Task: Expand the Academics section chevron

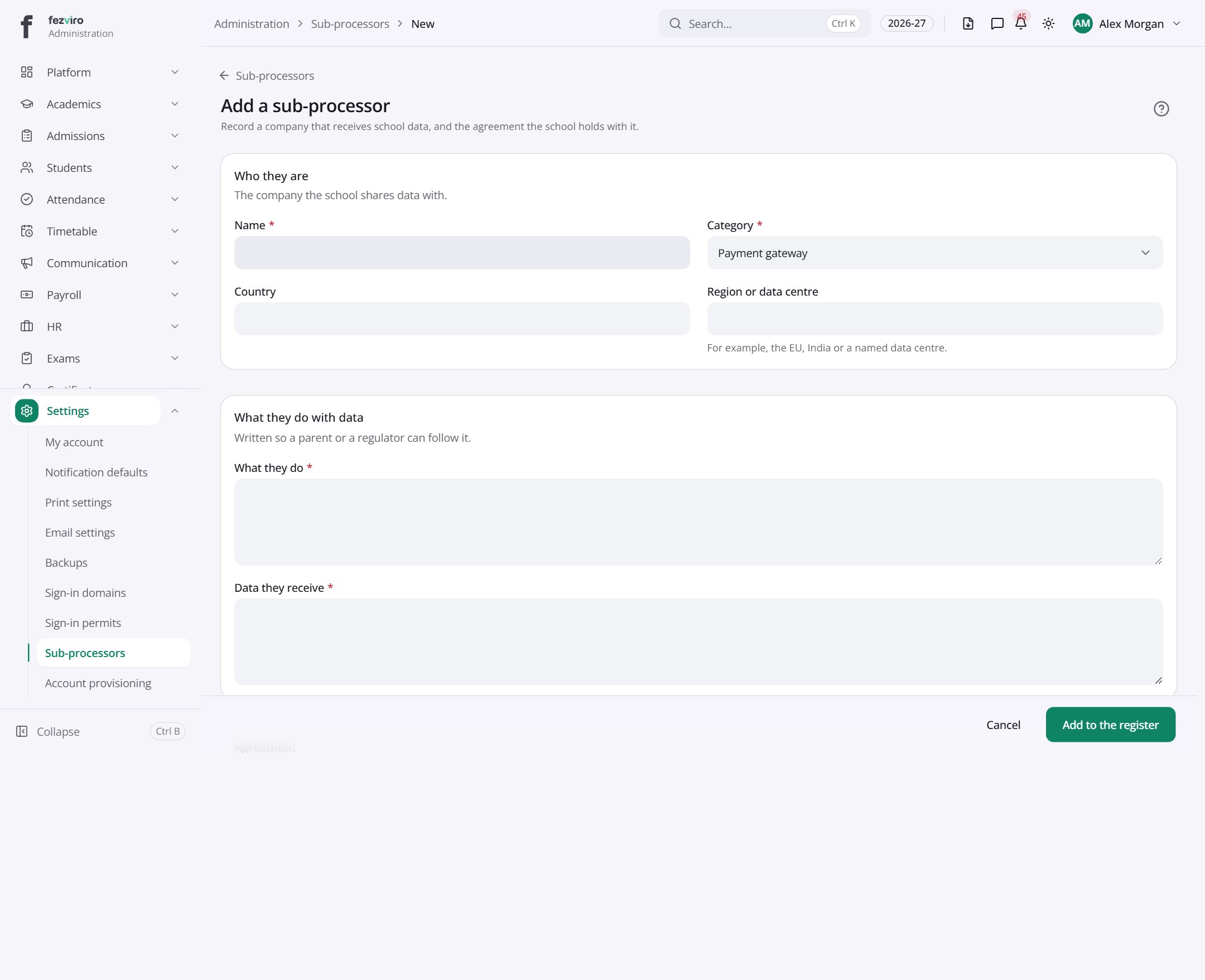Action: [175, 104]
